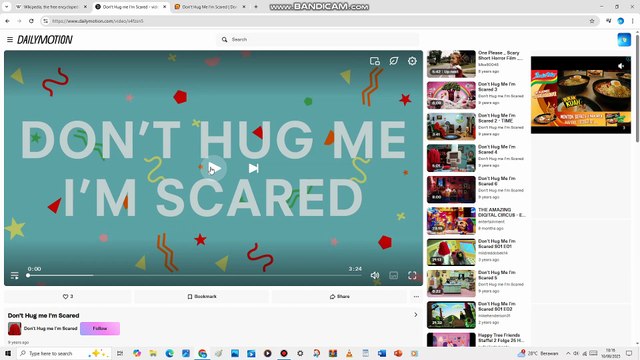
Task: Switch to the Wikipedia browser tab
Action: (51, 7)
